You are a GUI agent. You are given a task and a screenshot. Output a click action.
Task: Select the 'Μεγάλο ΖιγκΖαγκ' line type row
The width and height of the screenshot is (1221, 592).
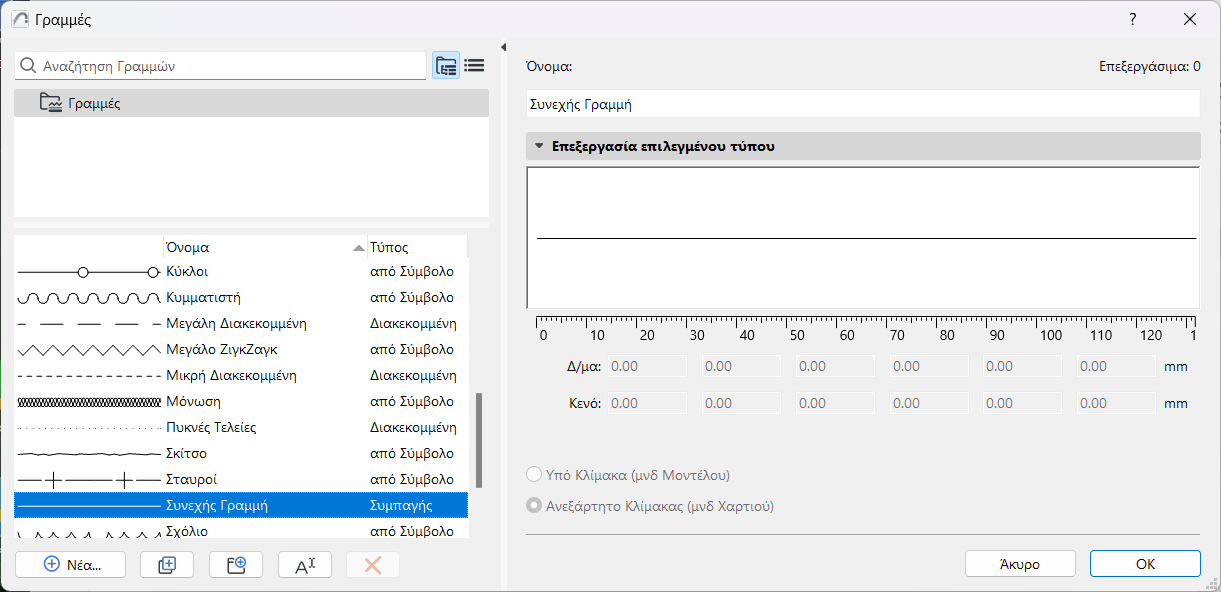click(241, 350)
